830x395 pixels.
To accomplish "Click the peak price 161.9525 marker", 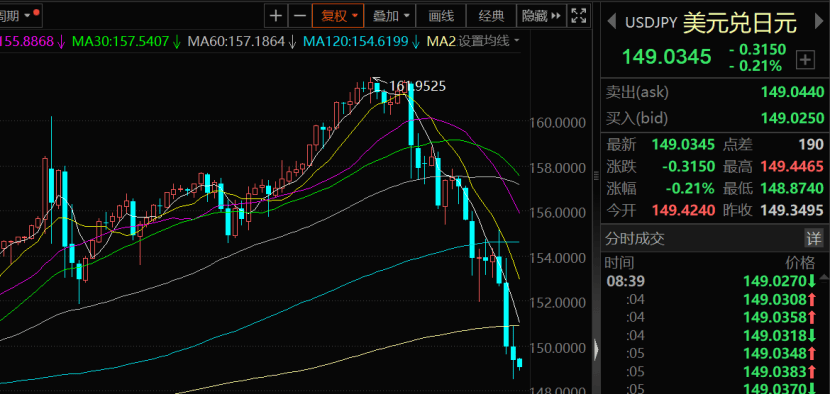I will (417, 86).
